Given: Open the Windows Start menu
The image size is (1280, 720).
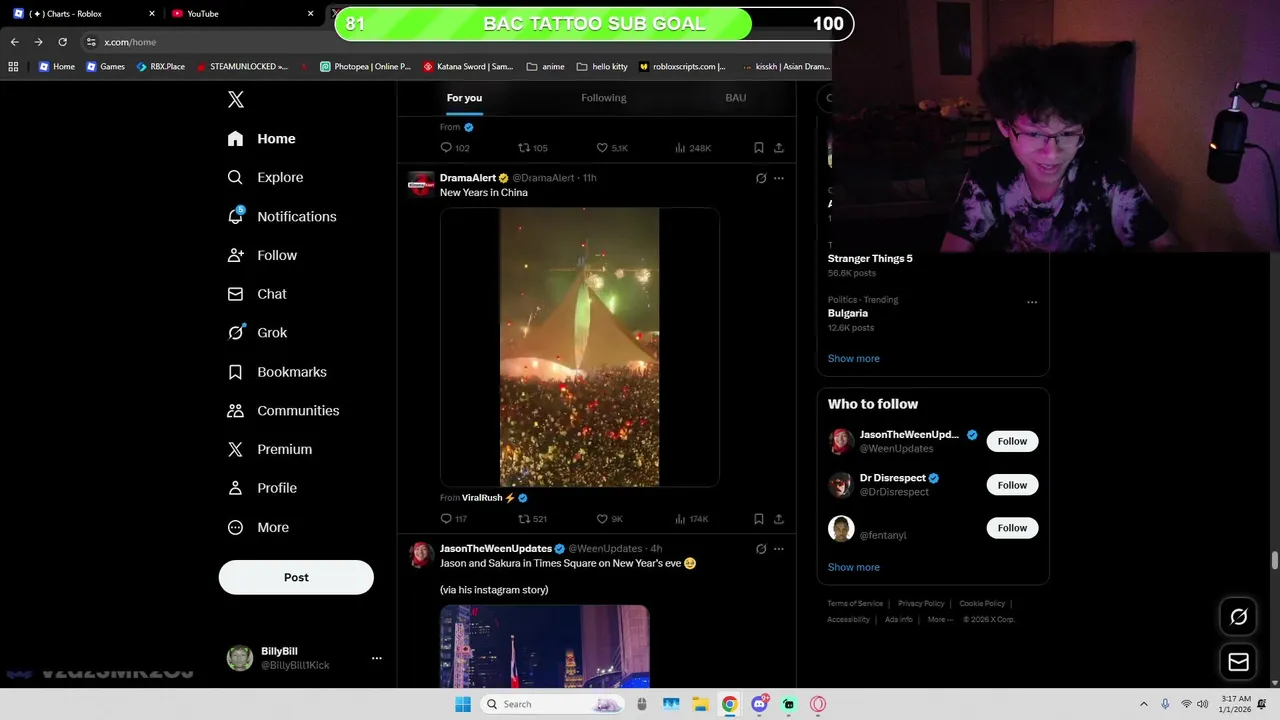Looking at the screenshot, I should [x=463, y=704].
